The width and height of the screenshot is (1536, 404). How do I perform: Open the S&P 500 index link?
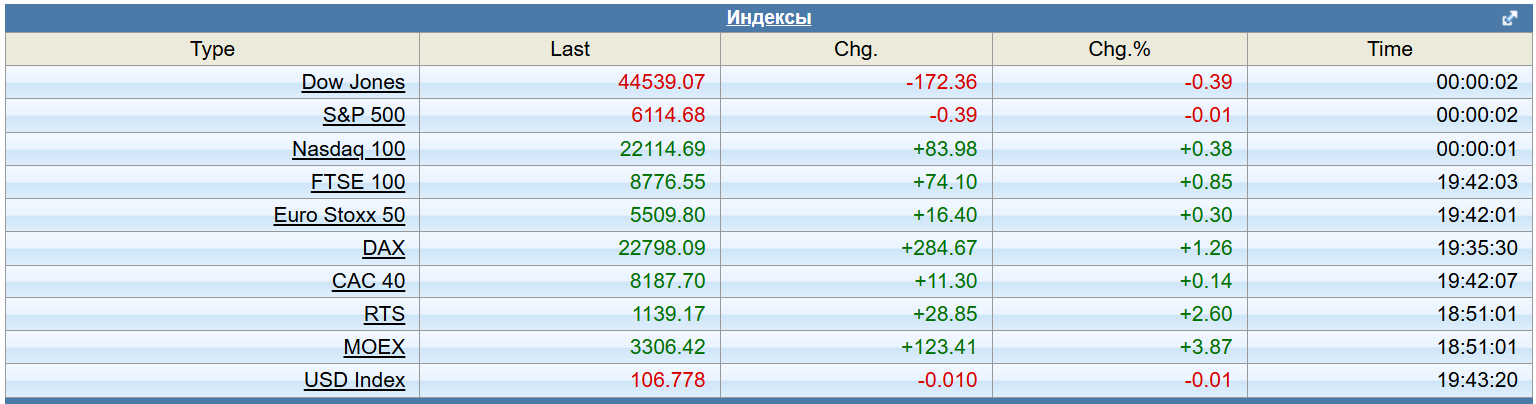coord(364,116)
